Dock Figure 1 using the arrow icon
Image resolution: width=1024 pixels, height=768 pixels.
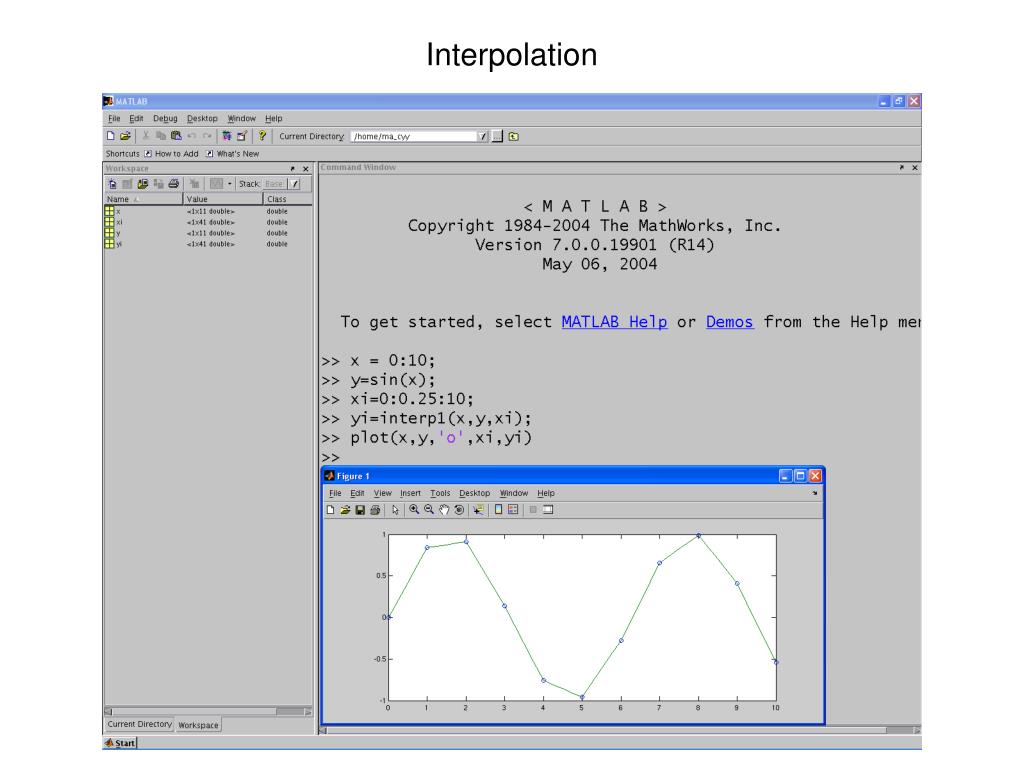815,494
